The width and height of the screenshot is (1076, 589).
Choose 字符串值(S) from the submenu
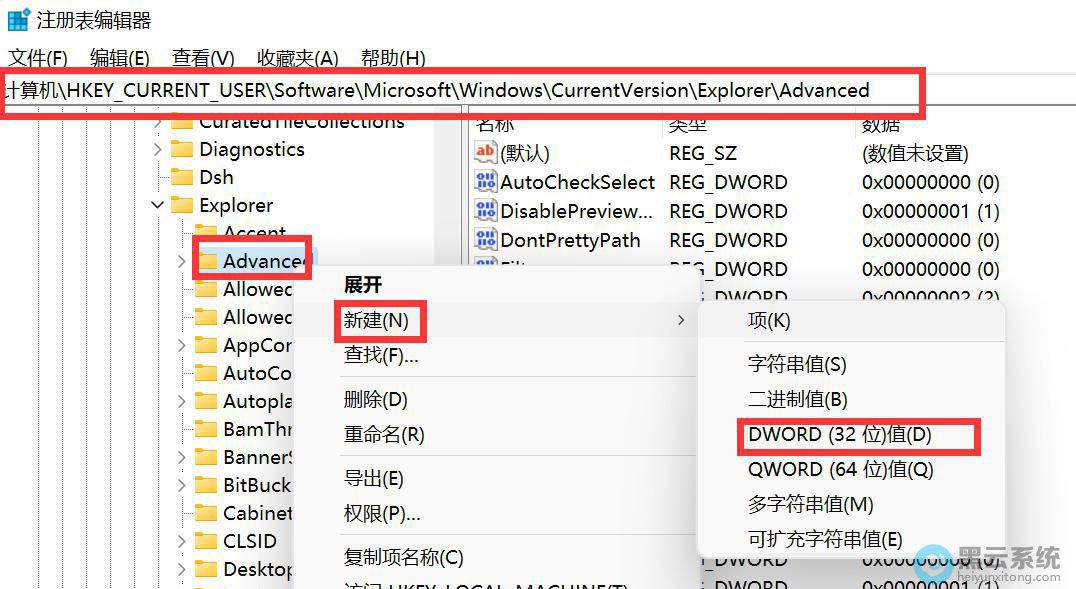tap(796, 365)
